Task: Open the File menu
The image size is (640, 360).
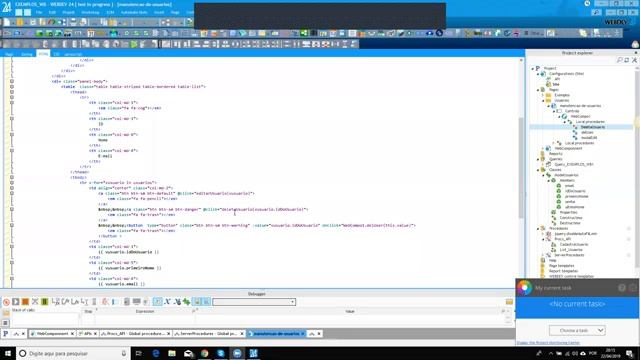Action: click(x=39, y=13)
